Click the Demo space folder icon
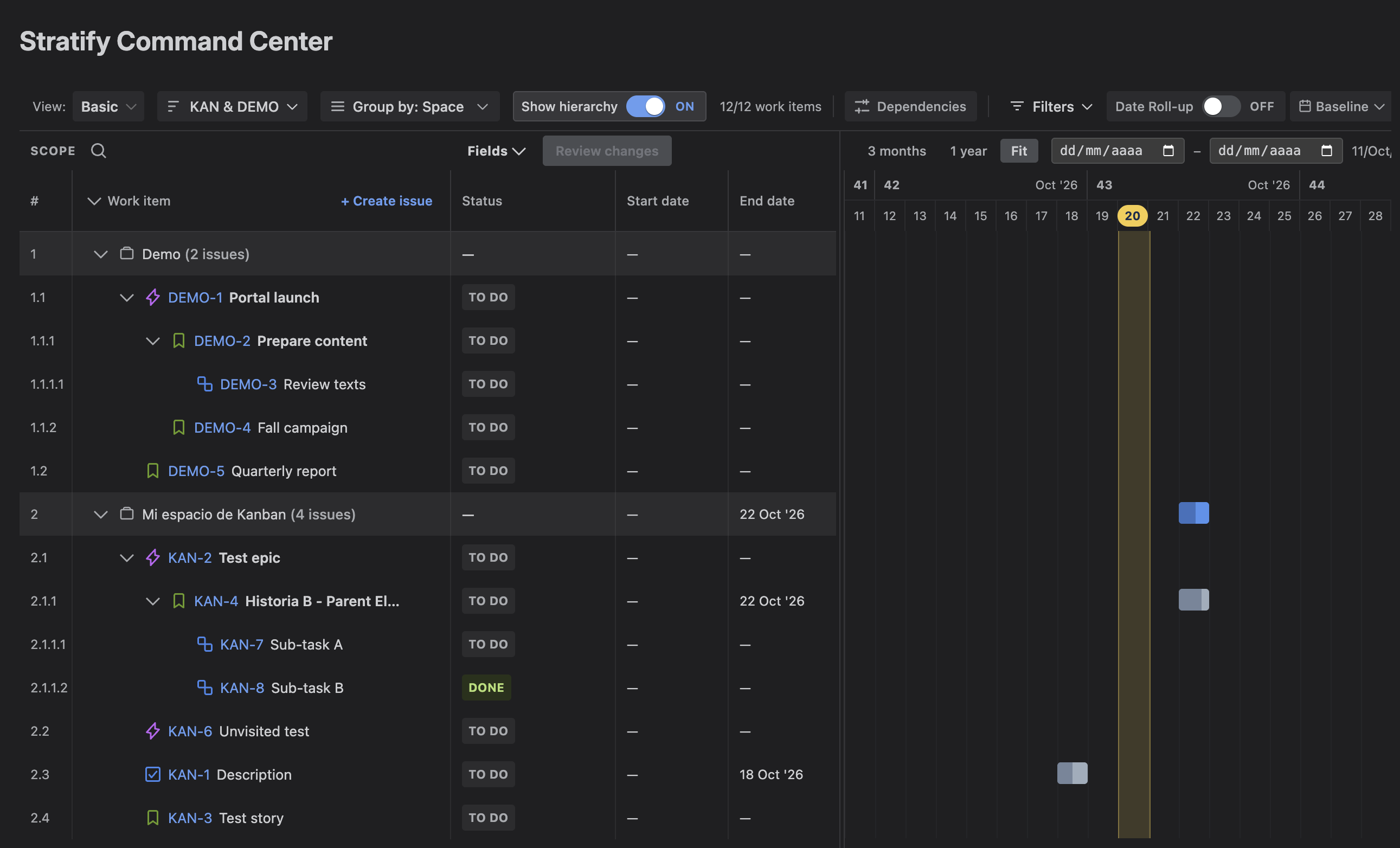Screen dimensions: 1400x848 click(x=127, y=253)
